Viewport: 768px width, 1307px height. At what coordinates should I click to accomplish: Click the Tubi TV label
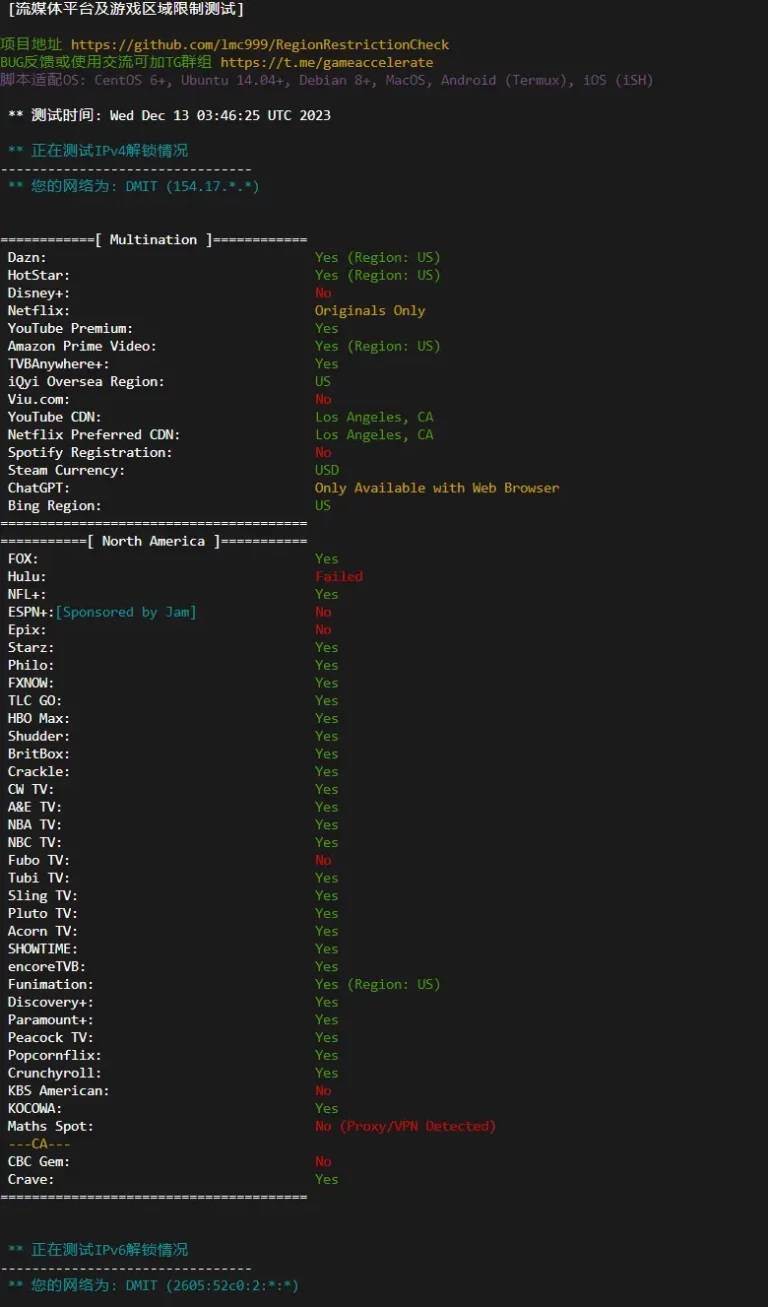point(39,878)
